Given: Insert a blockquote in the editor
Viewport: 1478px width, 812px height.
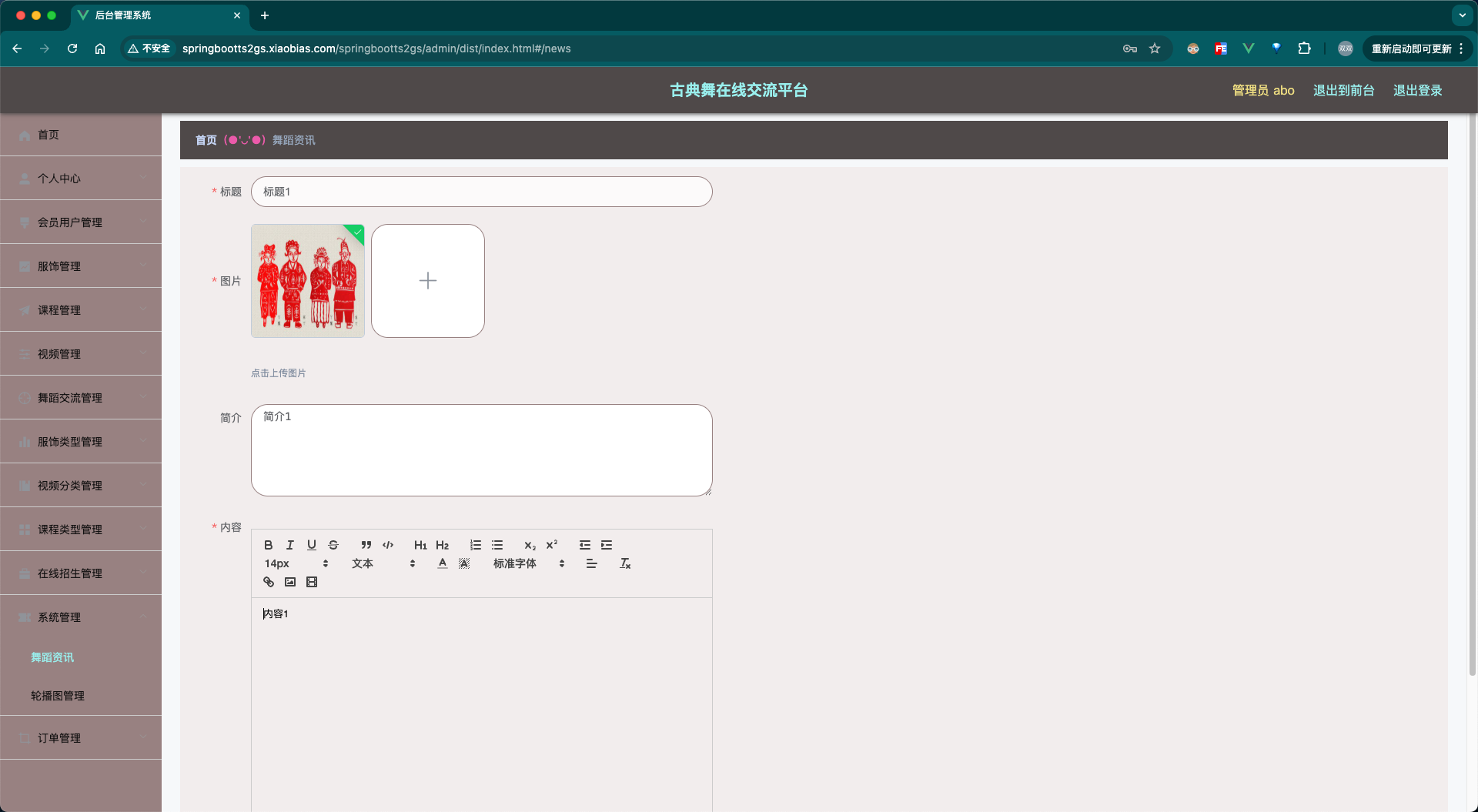Looking at the screenshot, I should (x=366, y=545).
